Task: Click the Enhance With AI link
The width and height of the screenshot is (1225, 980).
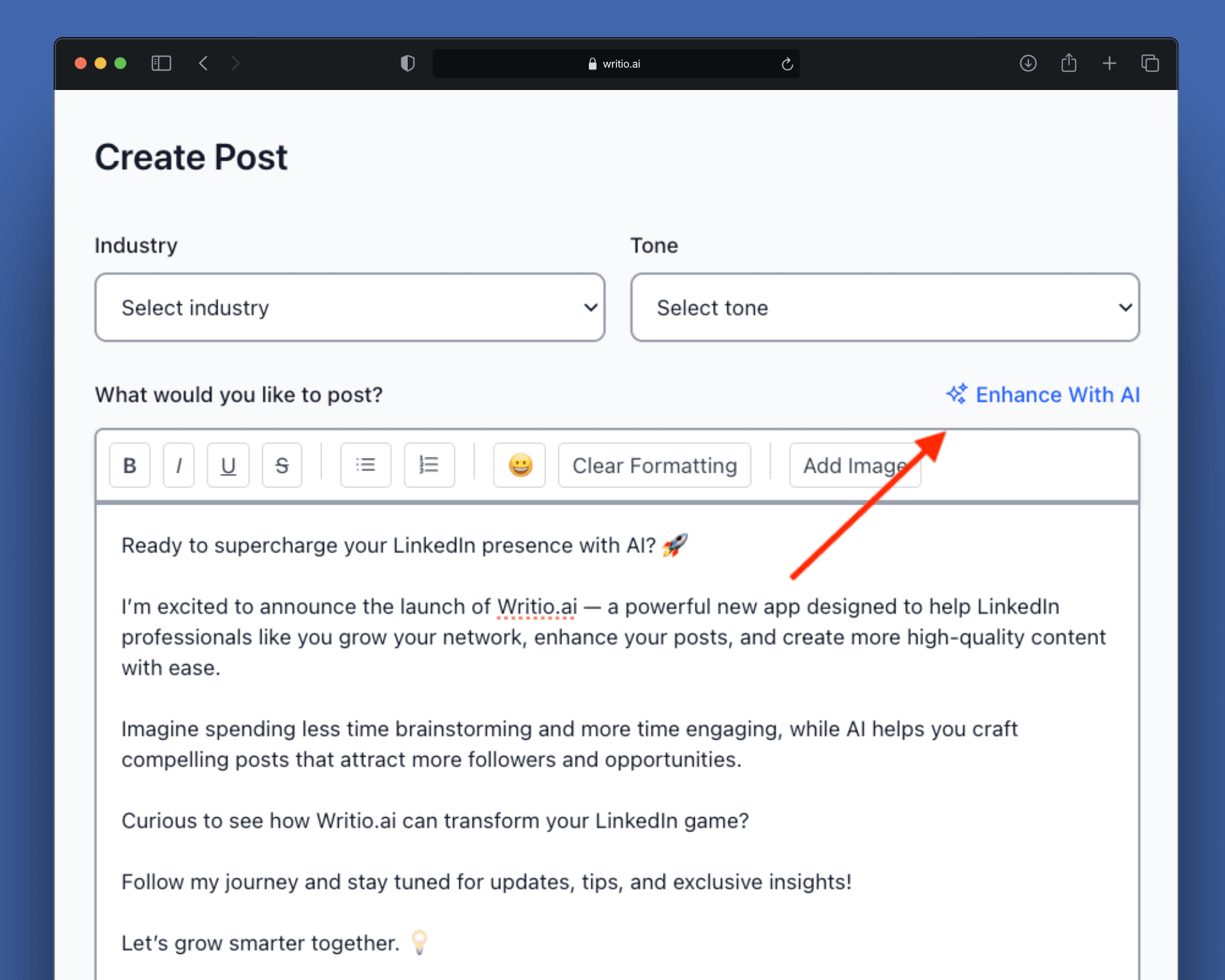Action: 1057,394
